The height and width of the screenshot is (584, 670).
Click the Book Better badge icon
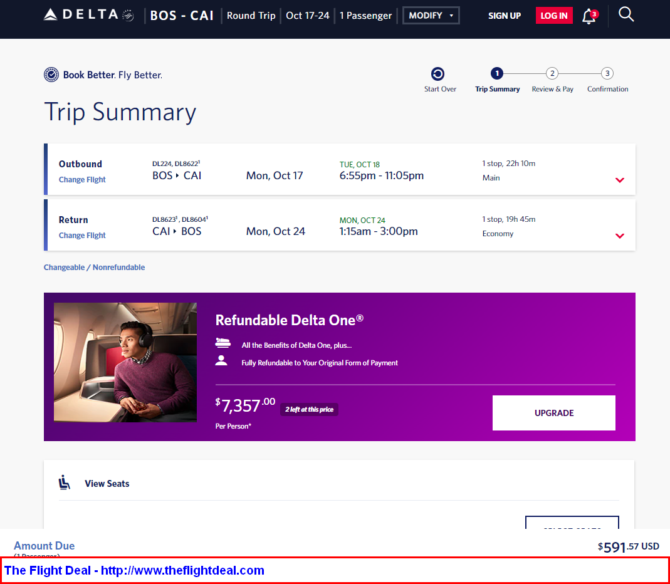tap(51, 75)
